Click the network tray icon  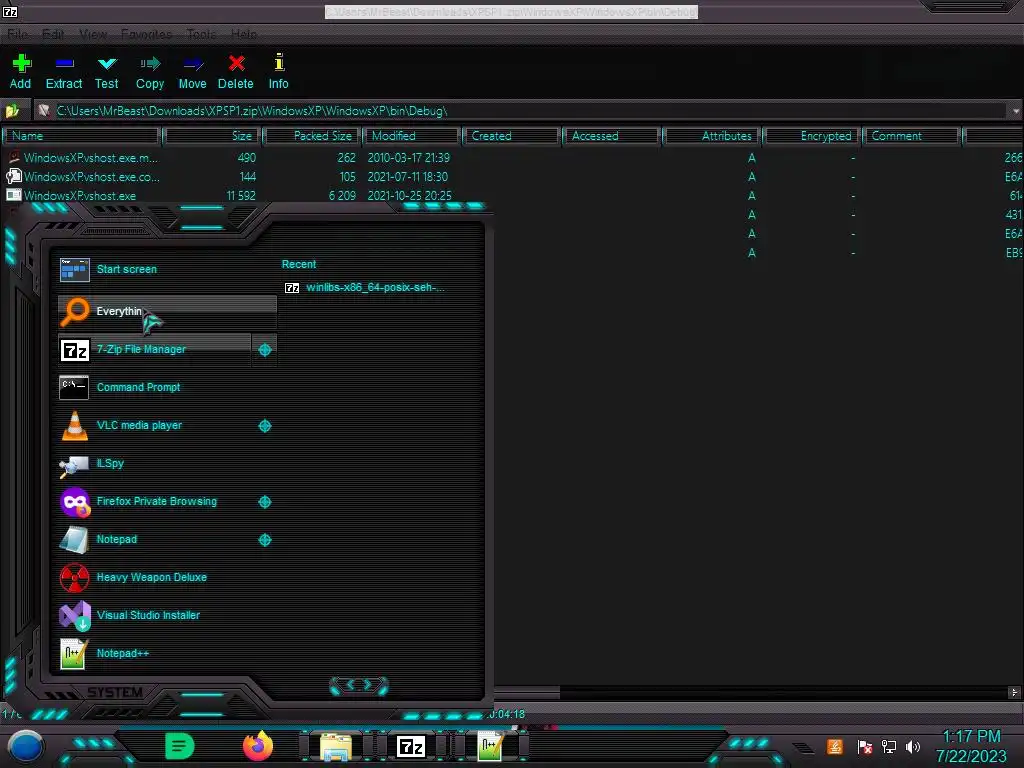[889, 746]
